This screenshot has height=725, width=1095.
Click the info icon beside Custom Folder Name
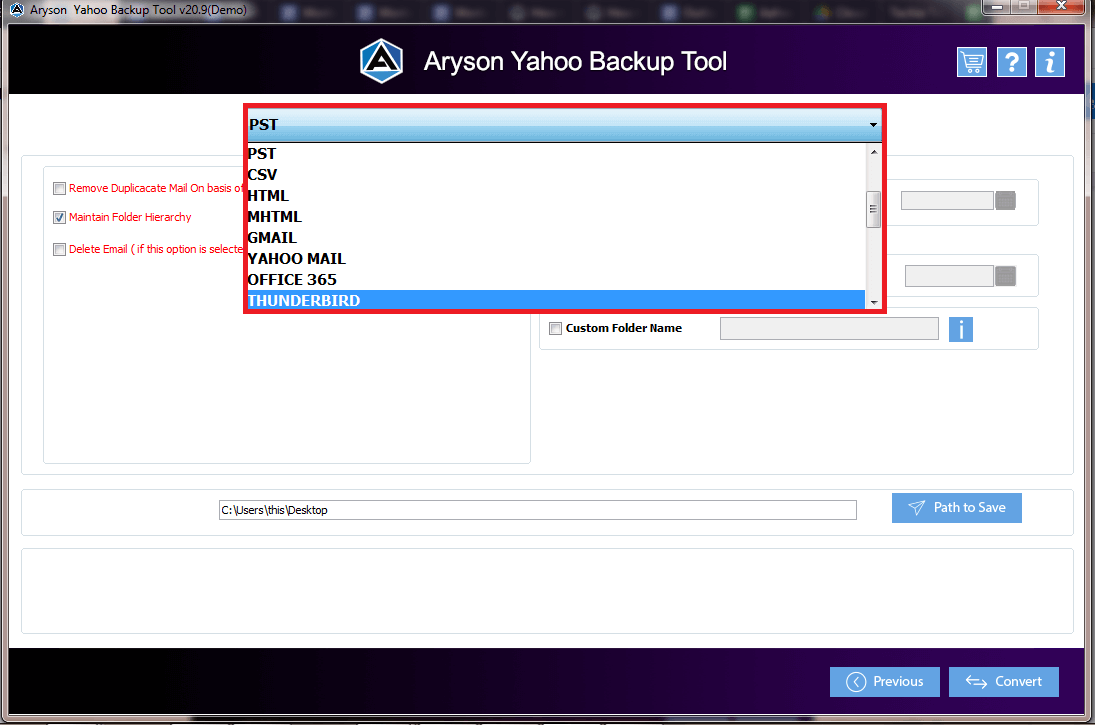click(x=960, y=328)
